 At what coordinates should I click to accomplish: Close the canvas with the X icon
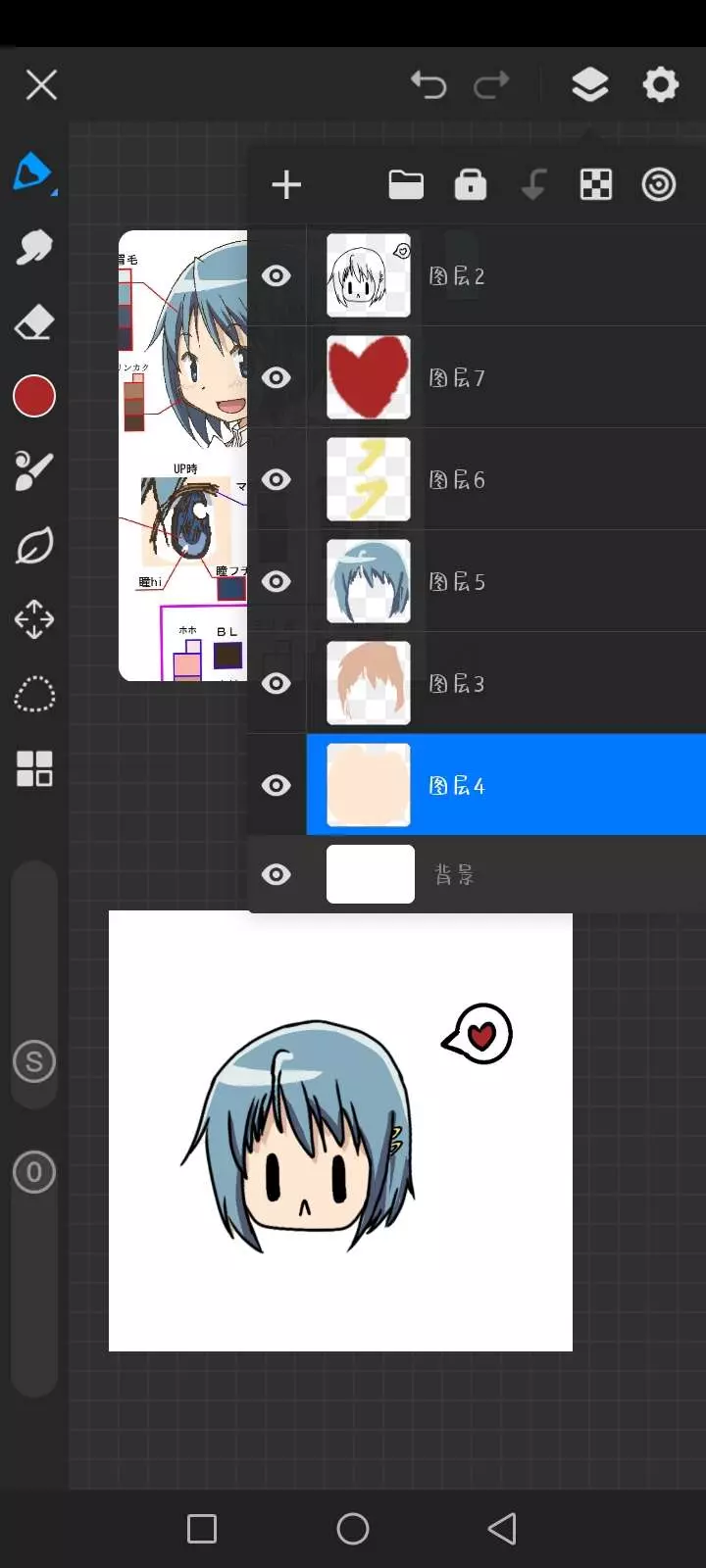pos(41,85)
